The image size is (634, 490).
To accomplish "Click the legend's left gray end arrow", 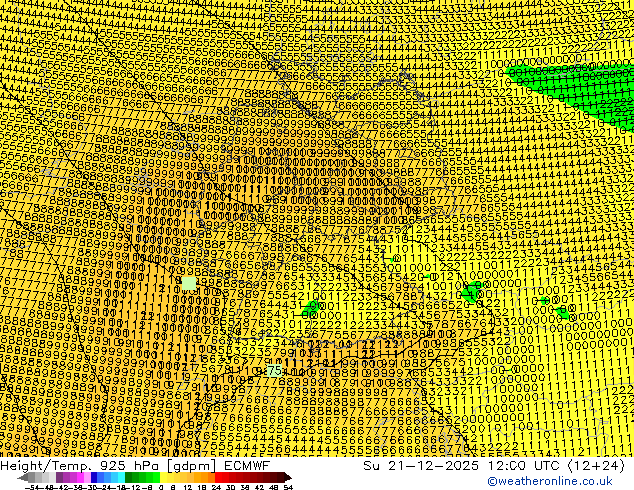I will coord(23,477).
